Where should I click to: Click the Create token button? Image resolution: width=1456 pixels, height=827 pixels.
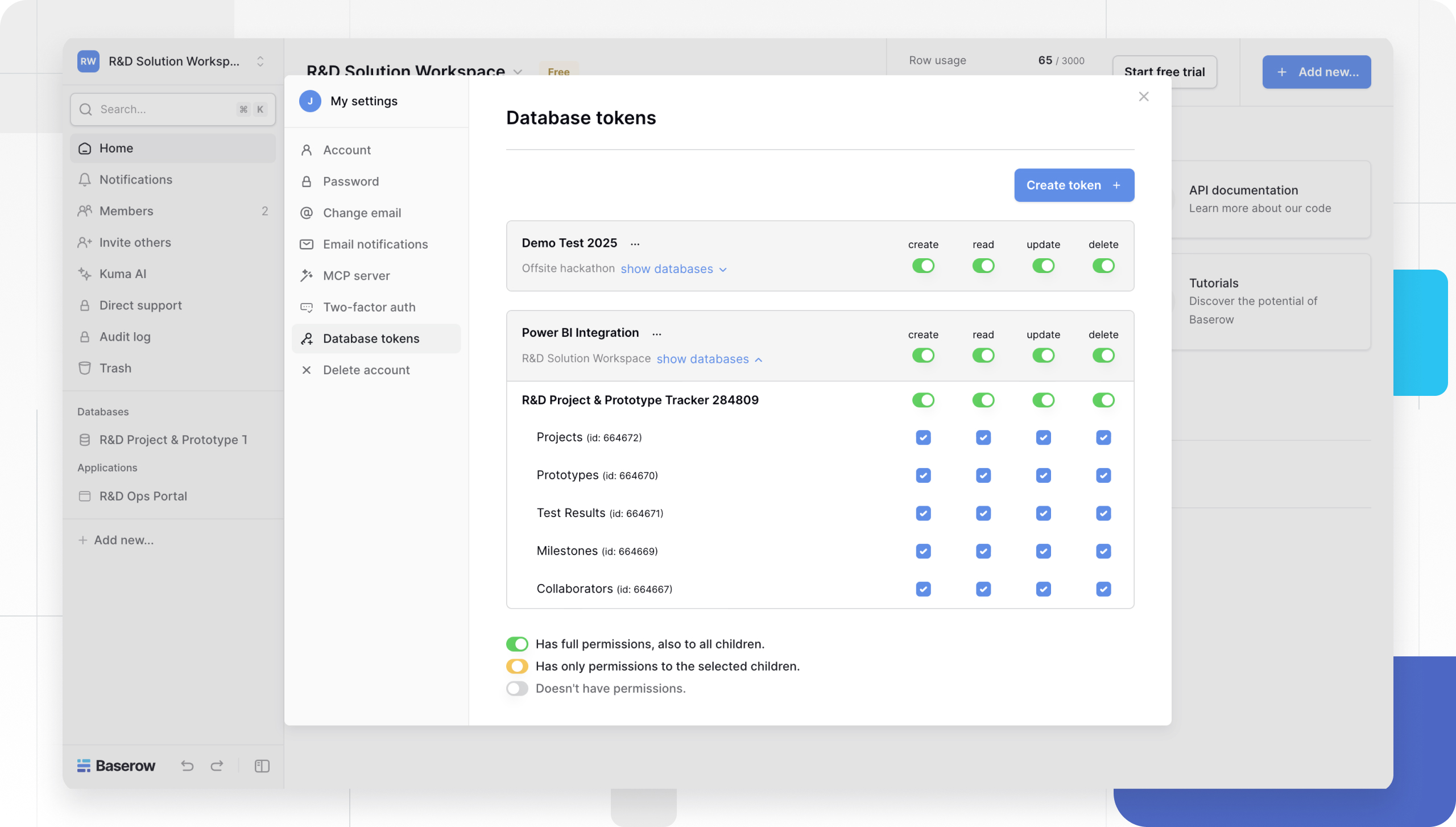tap(1073, 185)
